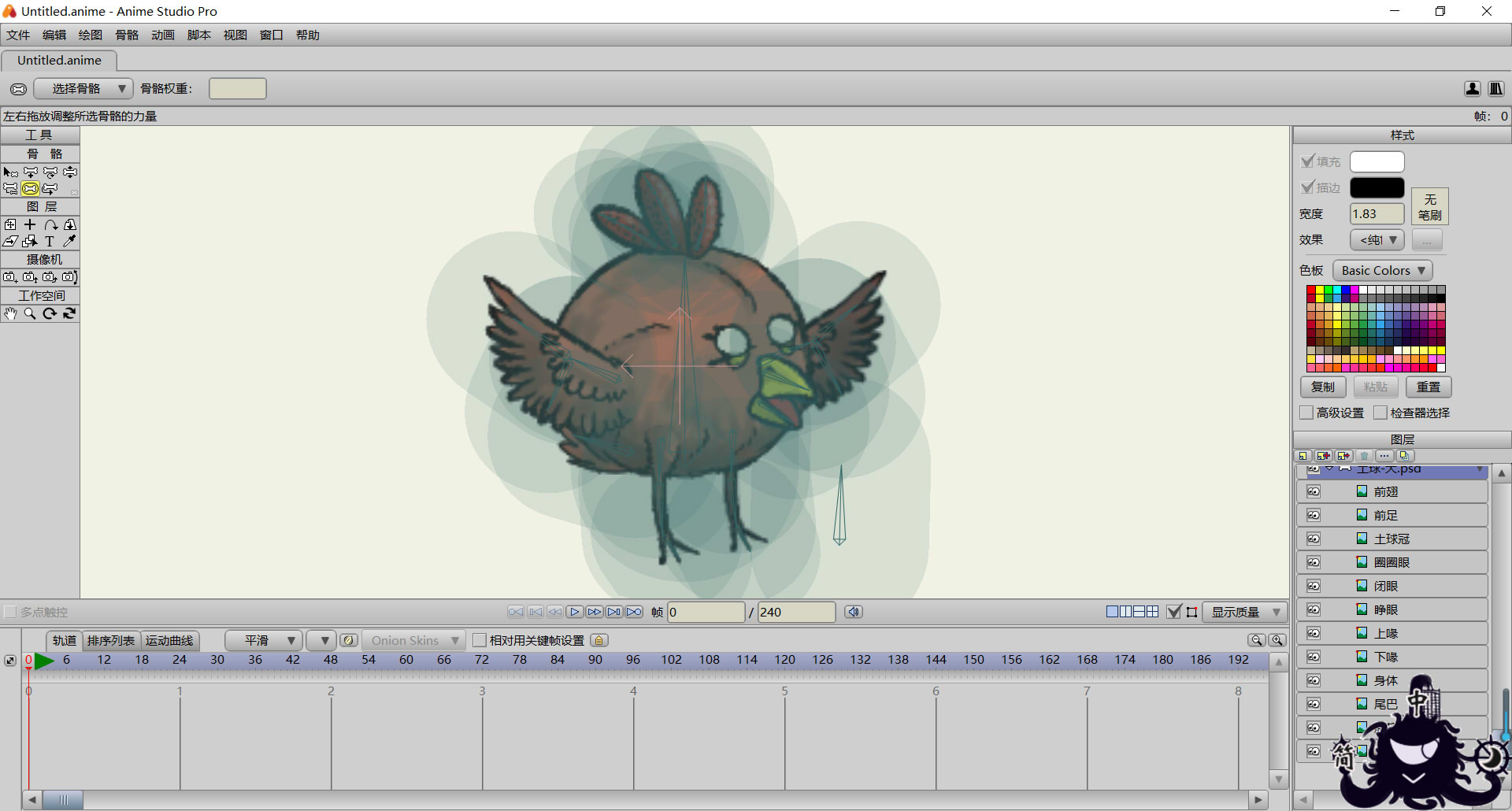Viewport: 1512px width, 811px height.
Task: Enable the Advanced settings checkbox
Action: (1306, 413)
